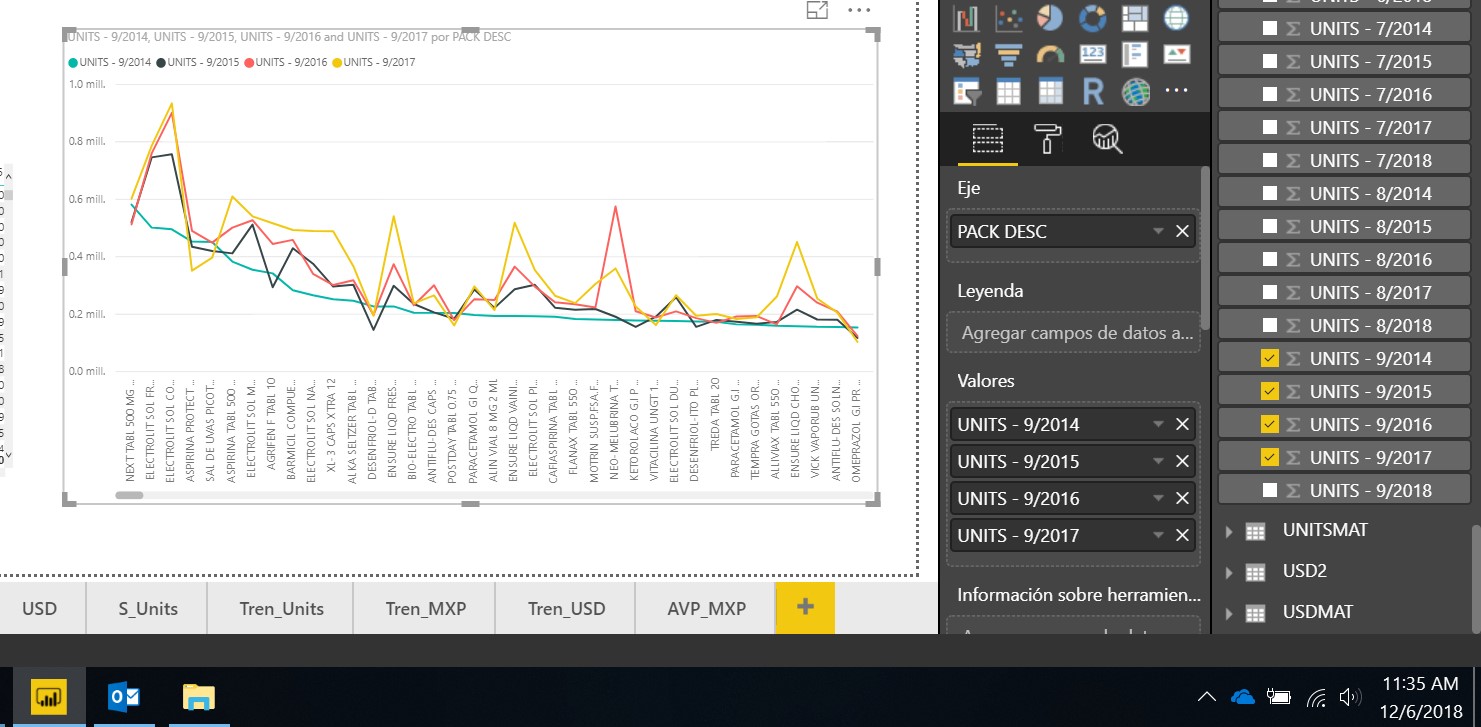
Task: Select the slicer visualization
Action: [967, 92]
